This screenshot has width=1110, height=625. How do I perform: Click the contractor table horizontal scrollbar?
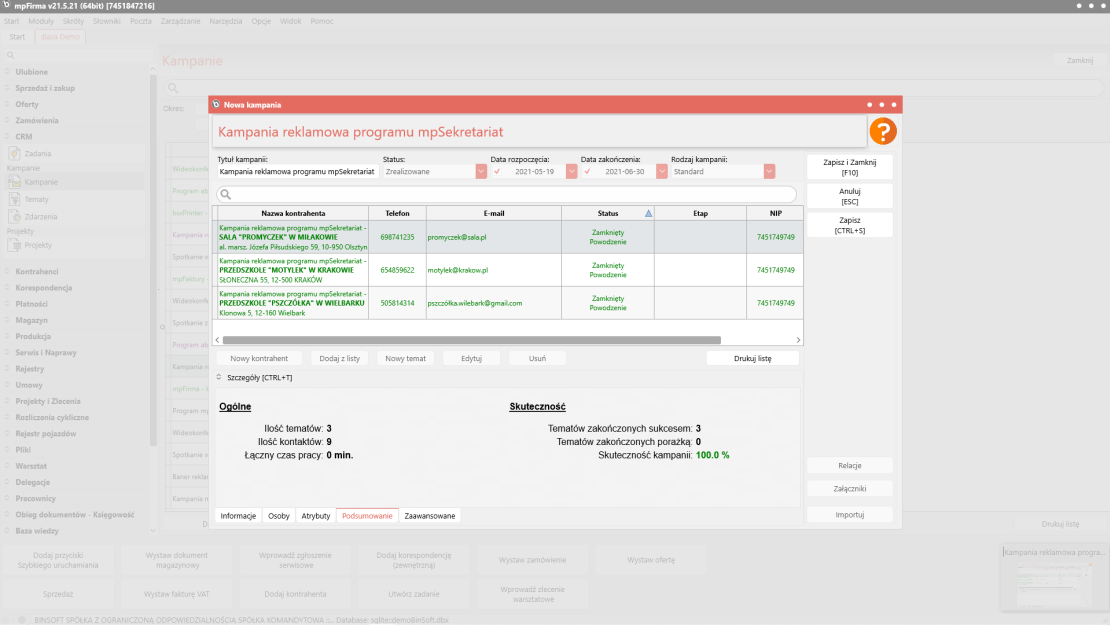point(471,340)
